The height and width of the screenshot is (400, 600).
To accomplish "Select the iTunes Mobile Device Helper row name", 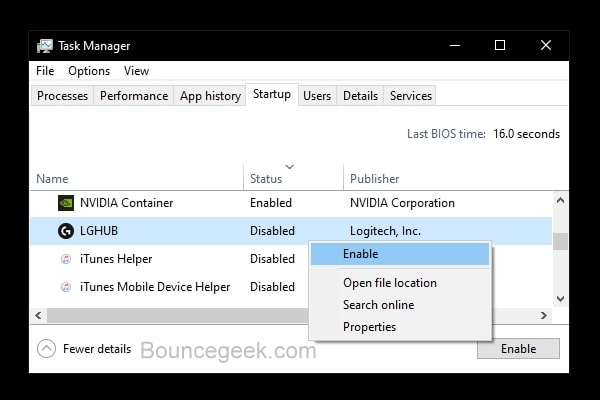I will pyautogui.click(x=155, y=287).
